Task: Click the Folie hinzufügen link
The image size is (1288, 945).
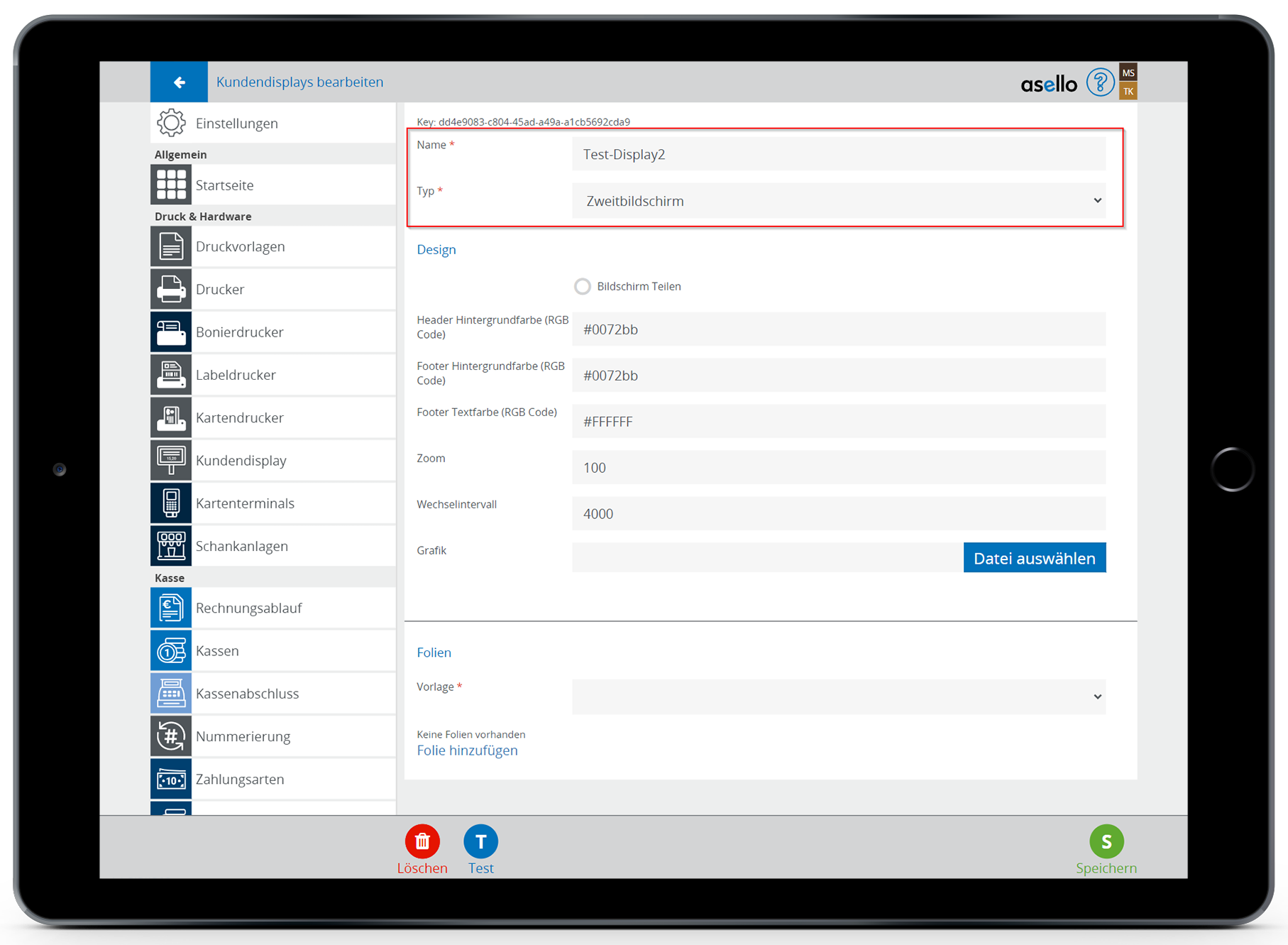Action: (x=467, y=750)
